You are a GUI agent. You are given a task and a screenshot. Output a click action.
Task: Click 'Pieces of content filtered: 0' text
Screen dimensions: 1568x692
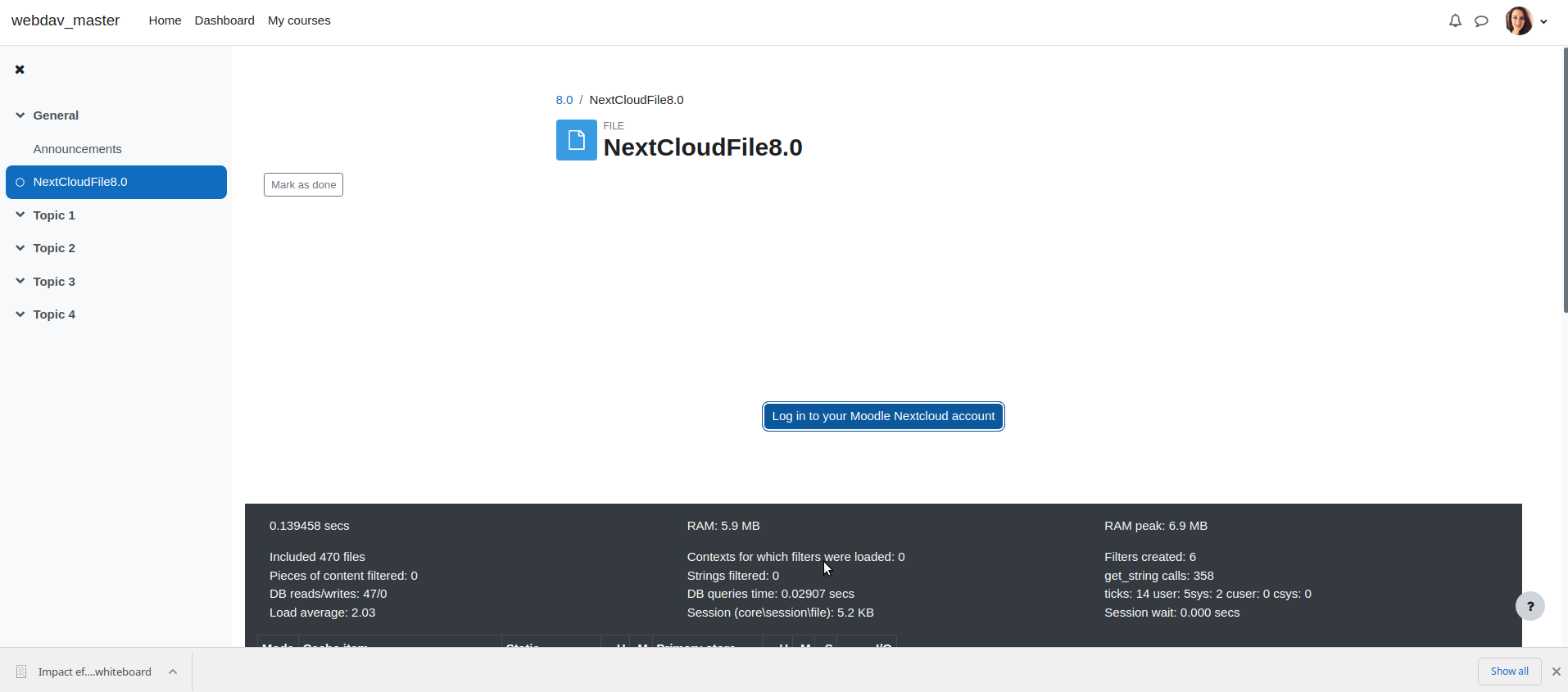pos(343,576)
